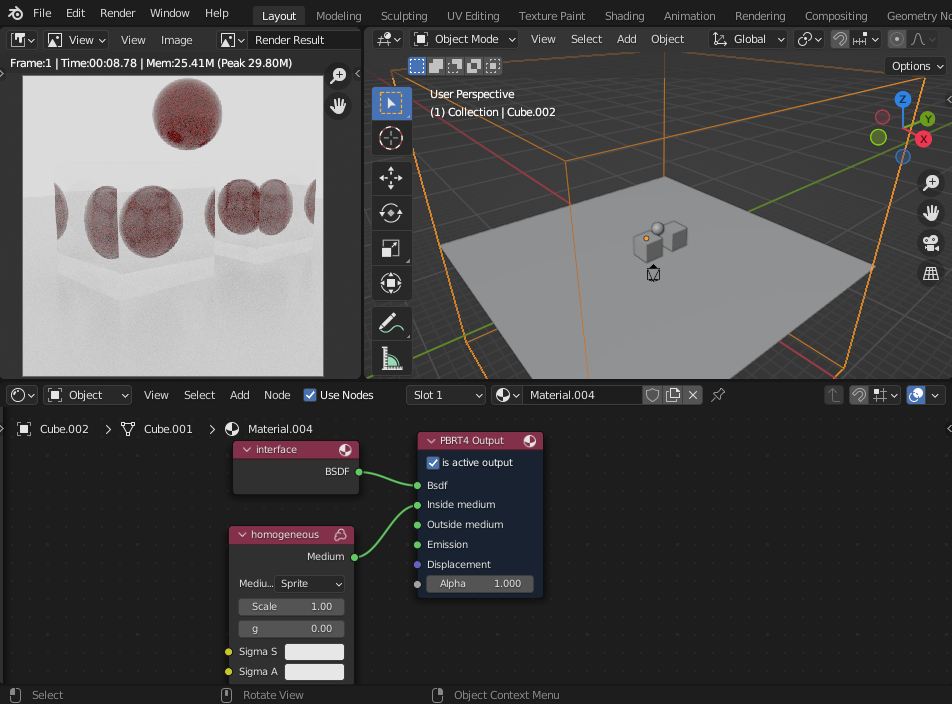Image resolution: width=952 pixels, height=704 pixels.
Task: Click the viewport Options button
Action: [x=915, y=66]
